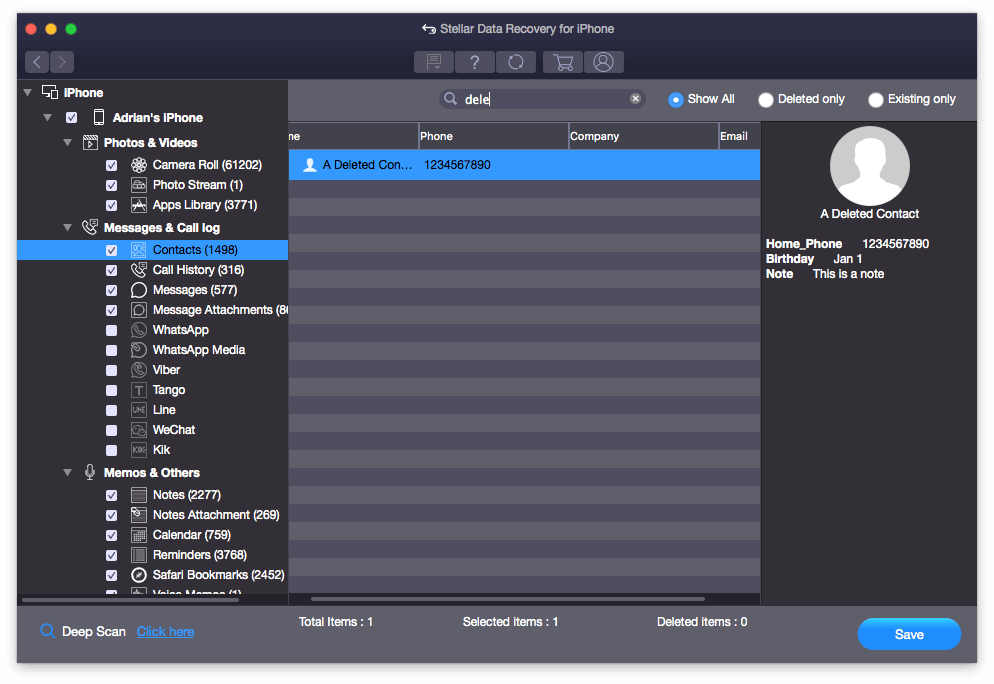994x684 pixels.
Task: Click the sidebar horizontal scrollbar
Action: 130,600
